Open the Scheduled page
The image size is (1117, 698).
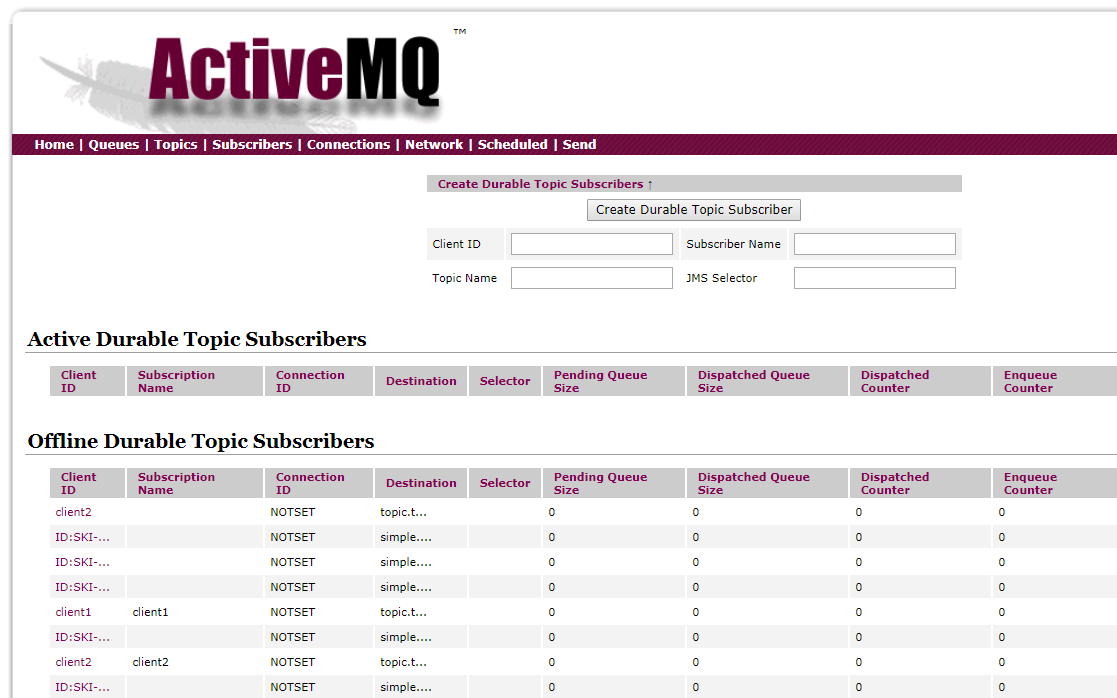[x=512, y=144]
